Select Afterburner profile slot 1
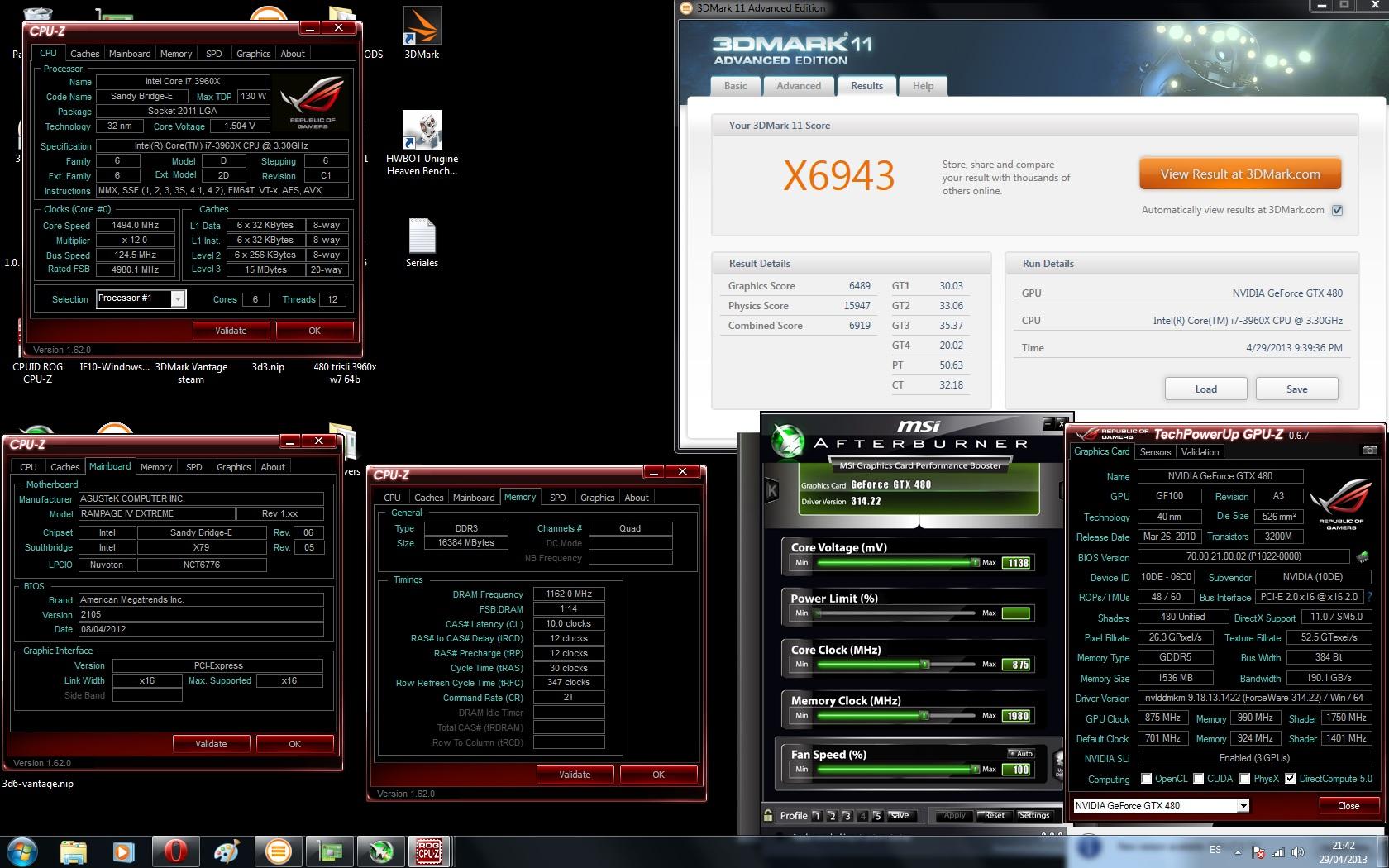1389x868 pixels. pyautogui.click(x=816, y=816)
